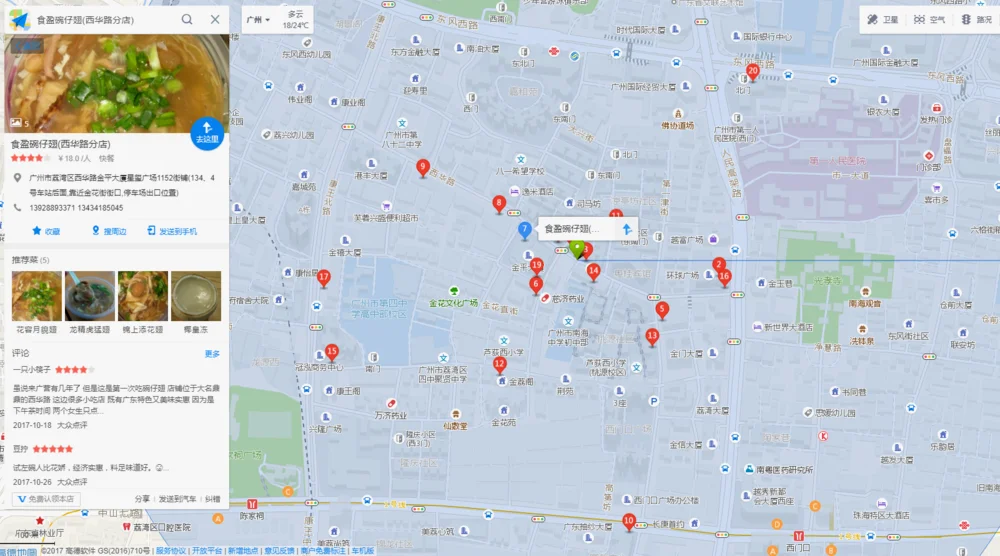Click 免费认领本店 claim store button
Screen dimensions: 1000x556
pos(46,499)
